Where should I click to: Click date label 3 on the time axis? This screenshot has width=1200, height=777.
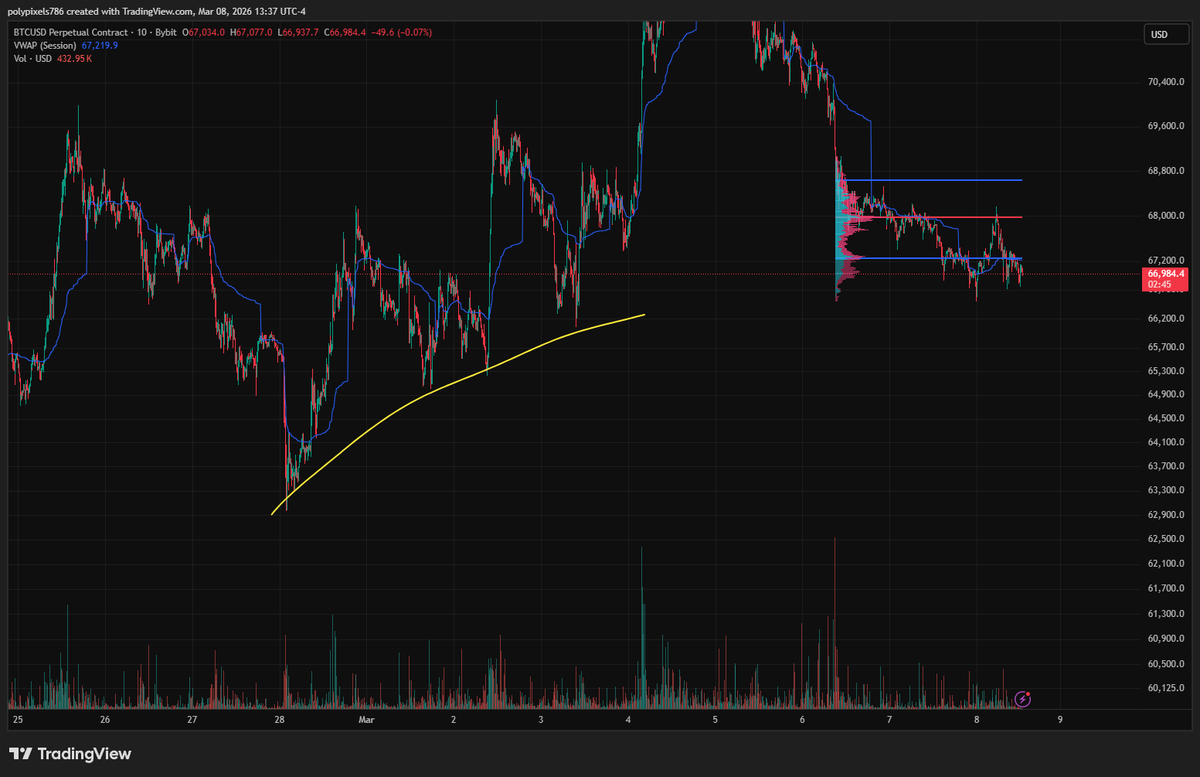[541, 719]
